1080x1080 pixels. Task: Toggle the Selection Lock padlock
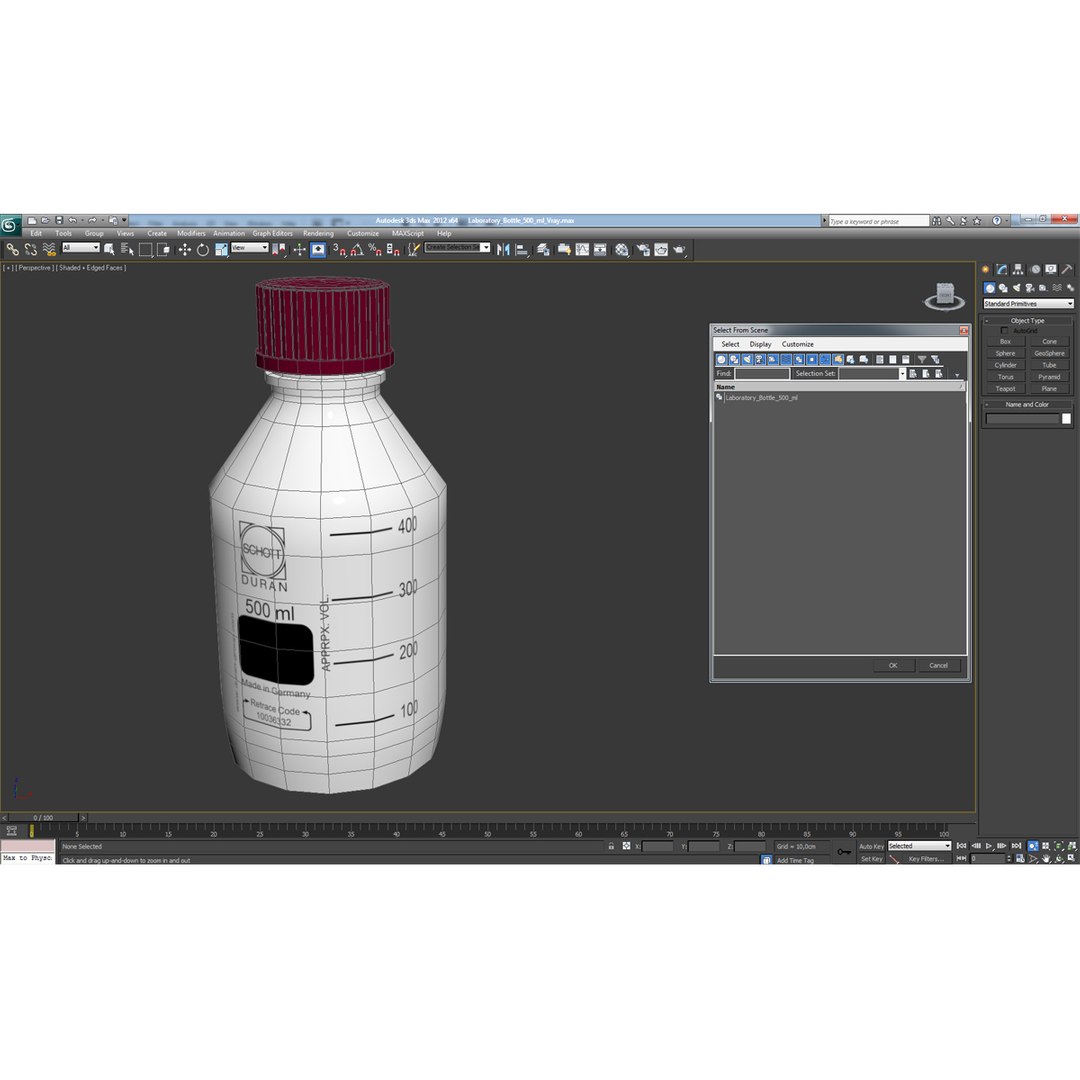click(x=611, y=846)
